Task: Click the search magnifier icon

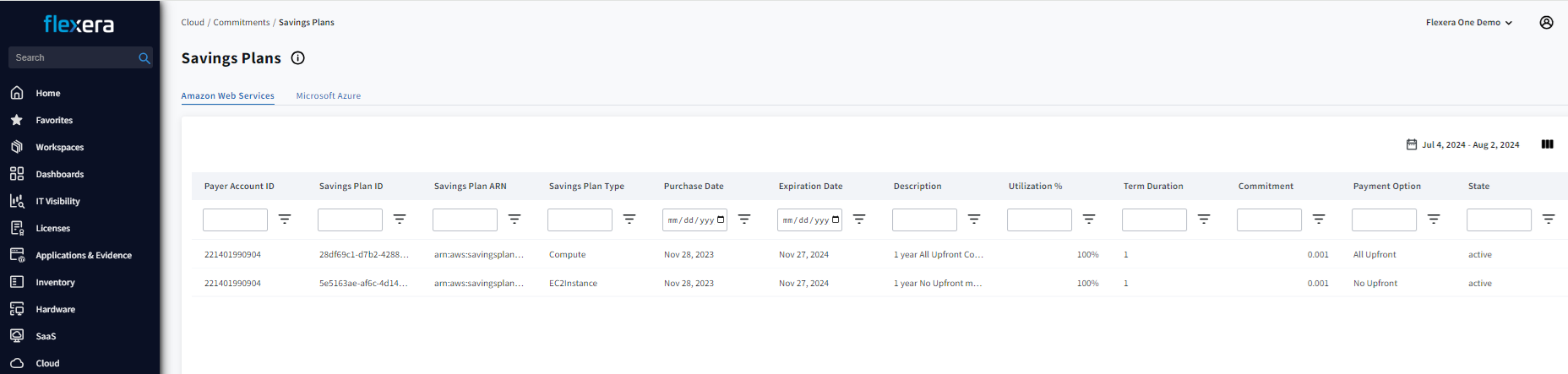Action: (x=144, y=58)
